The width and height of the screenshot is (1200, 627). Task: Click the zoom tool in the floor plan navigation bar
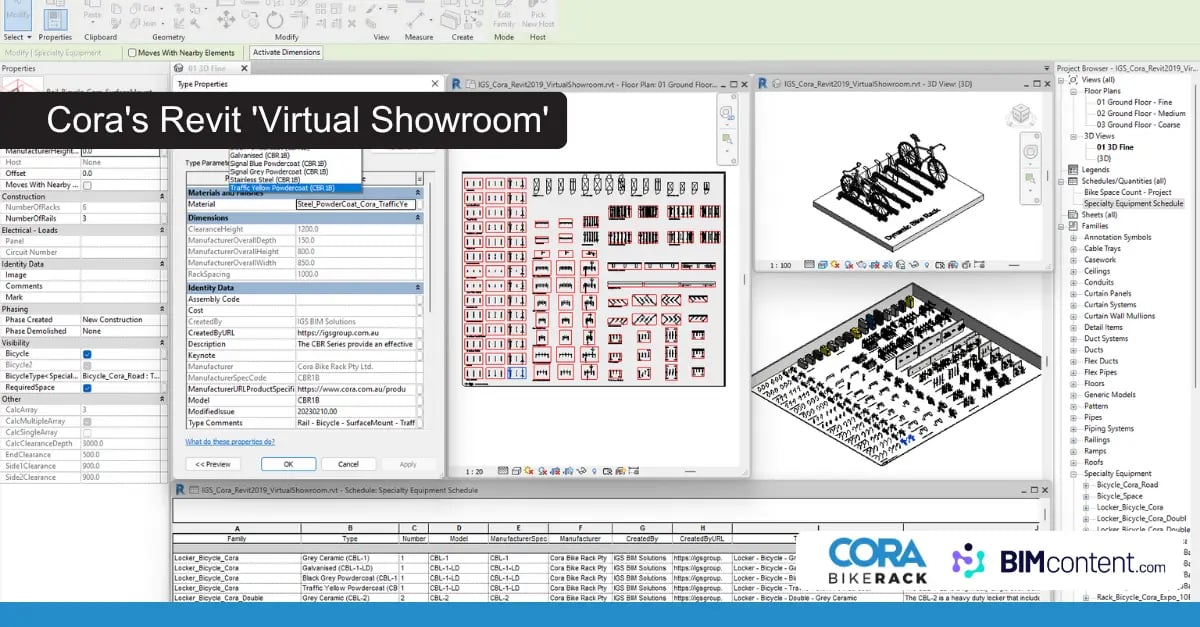click(x=729, y=141)
